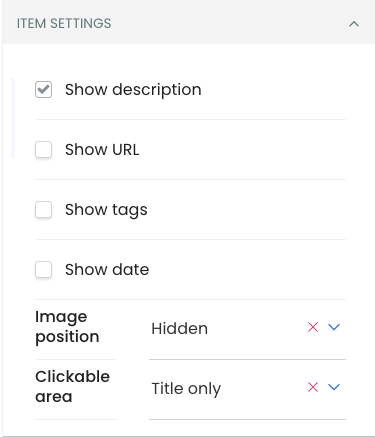Click the vertical indicator bar beside Show description
Image resolution: width=375 pixels, height=437 pixels.
point(13,118)
